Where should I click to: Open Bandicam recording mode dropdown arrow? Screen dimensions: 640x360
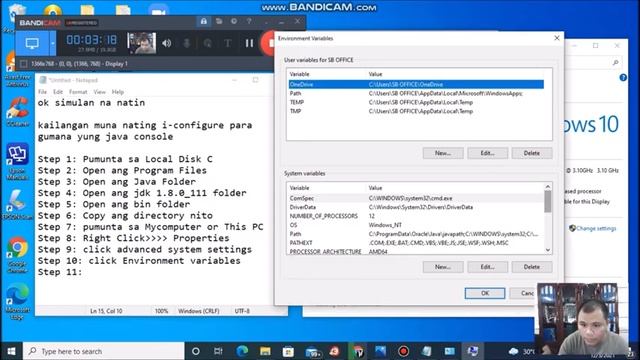[x=53, y=43]
